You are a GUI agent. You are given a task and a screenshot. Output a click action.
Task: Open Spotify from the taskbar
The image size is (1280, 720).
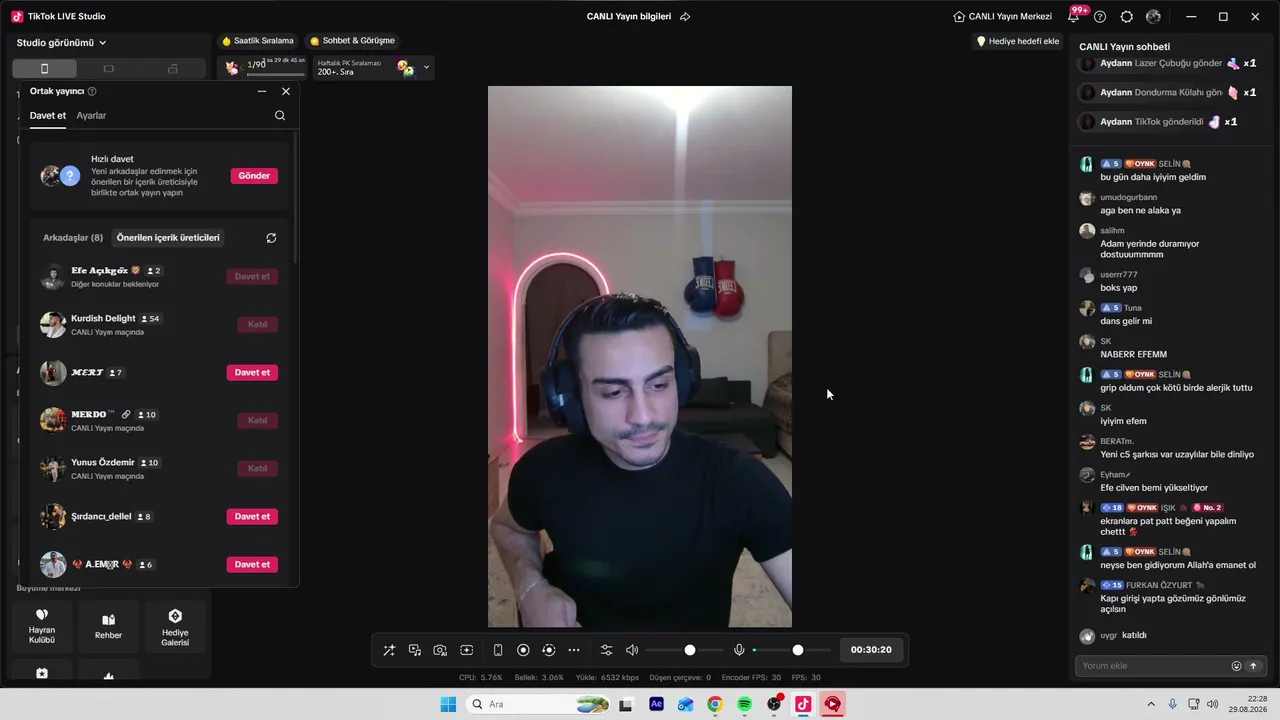(x=745, y=704)
